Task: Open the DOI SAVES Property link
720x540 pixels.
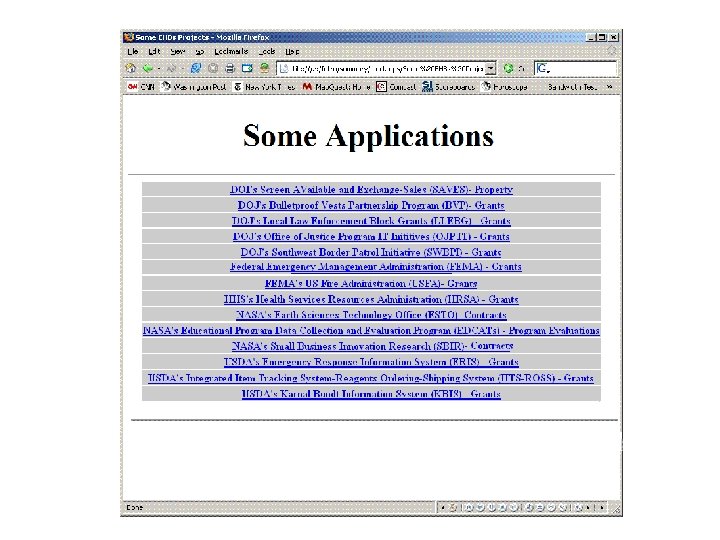Action: pyautogui.click(x=371, y=189)
